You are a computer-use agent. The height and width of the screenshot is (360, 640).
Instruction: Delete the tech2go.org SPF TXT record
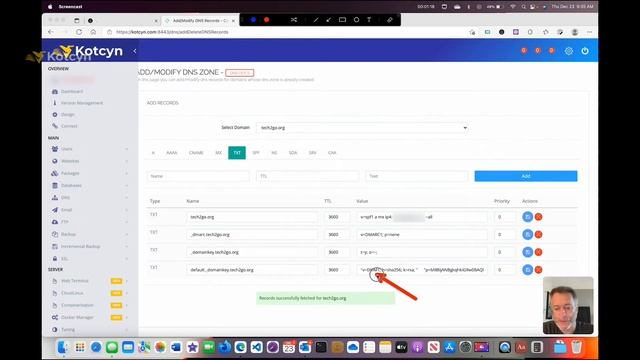[538, 217]
